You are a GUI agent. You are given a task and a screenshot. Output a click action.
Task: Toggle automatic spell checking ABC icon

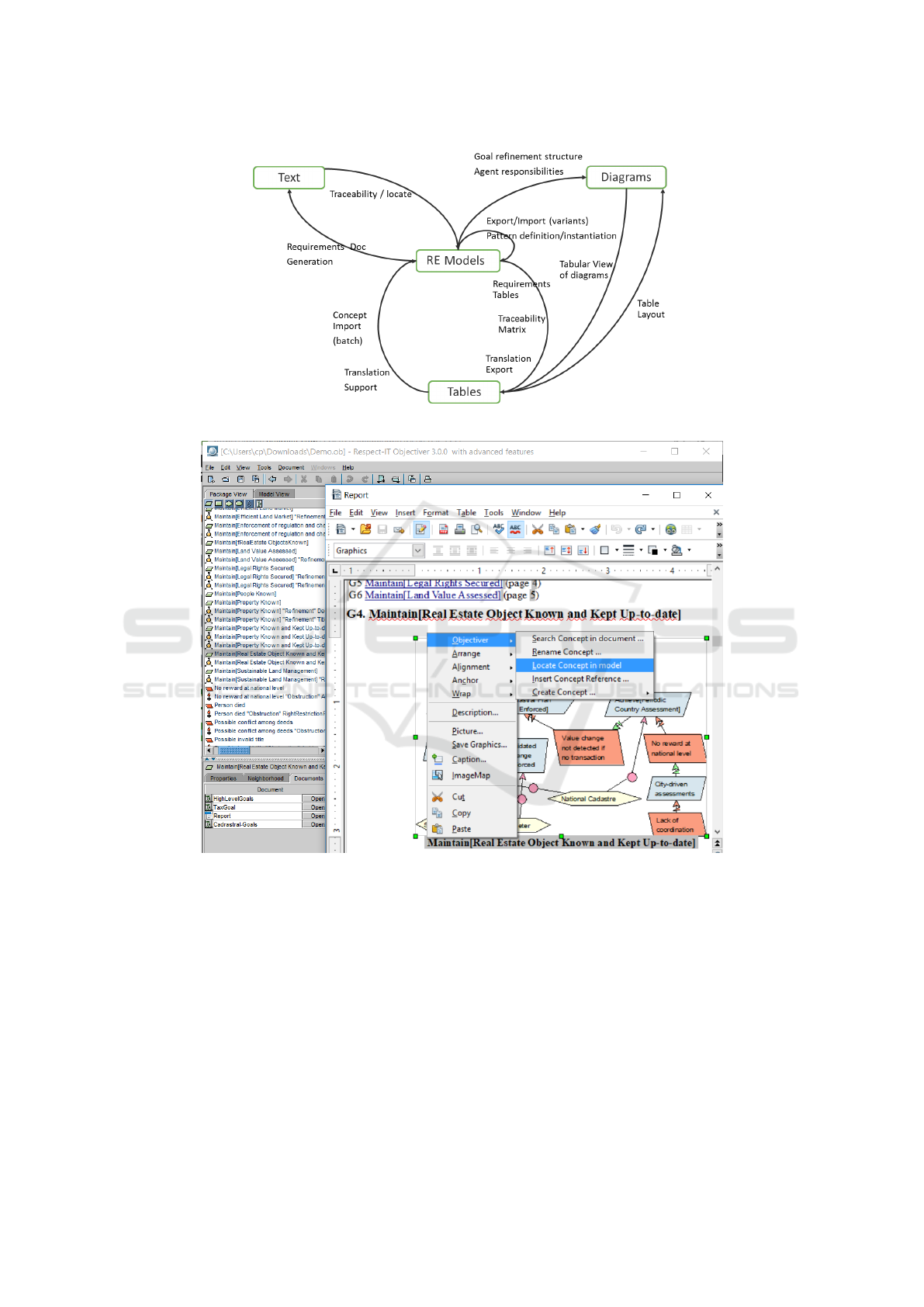click(515, 529)
